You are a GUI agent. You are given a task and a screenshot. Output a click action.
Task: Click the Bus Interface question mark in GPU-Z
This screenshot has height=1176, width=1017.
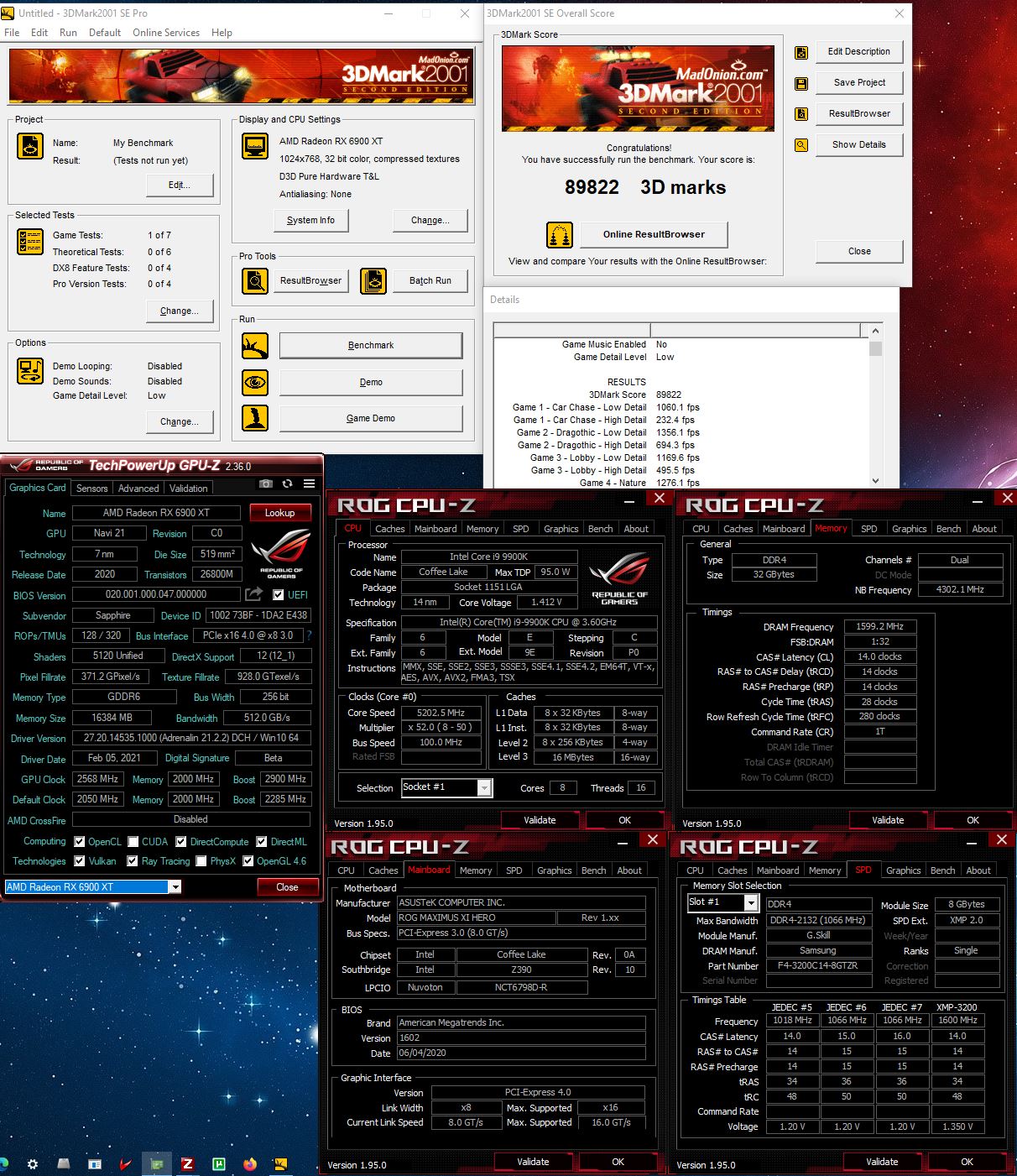coord(309,635)
